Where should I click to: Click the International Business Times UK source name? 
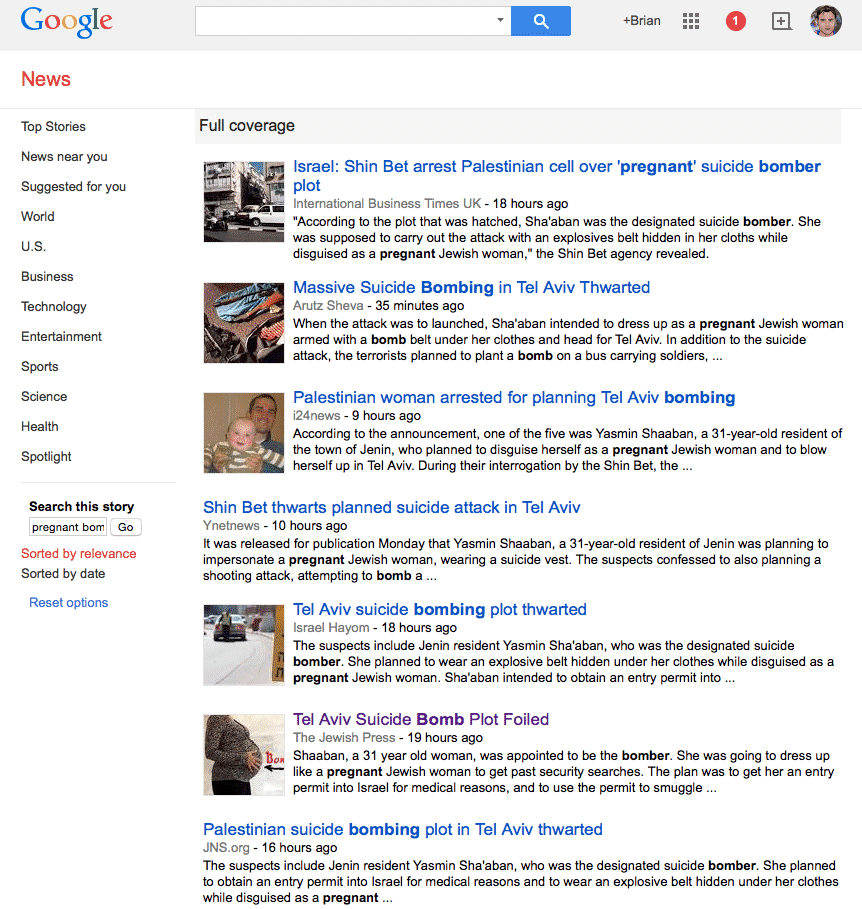(x=387, y=204)
